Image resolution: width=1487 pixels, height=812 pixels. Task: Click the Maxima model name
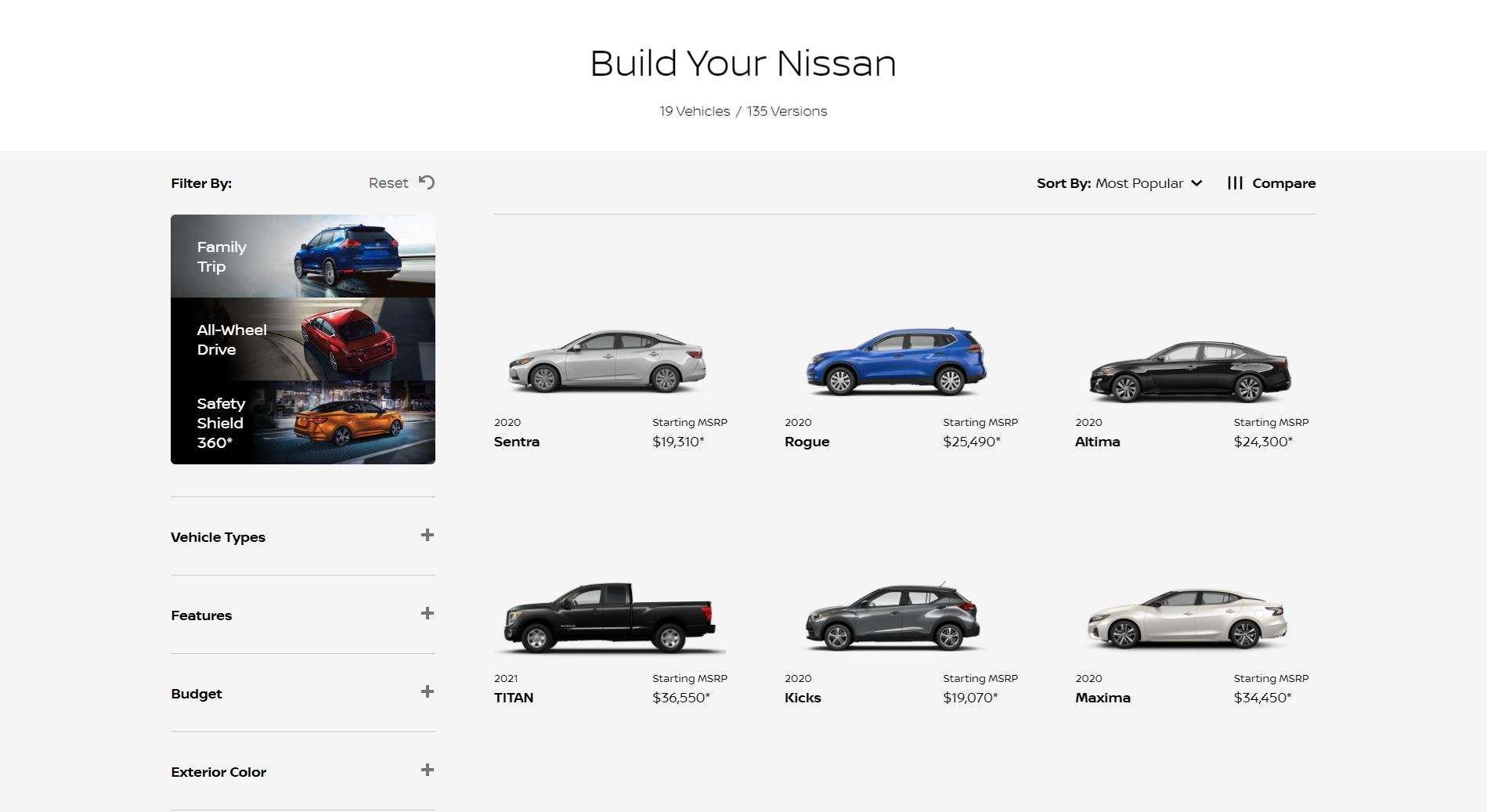1103,698
